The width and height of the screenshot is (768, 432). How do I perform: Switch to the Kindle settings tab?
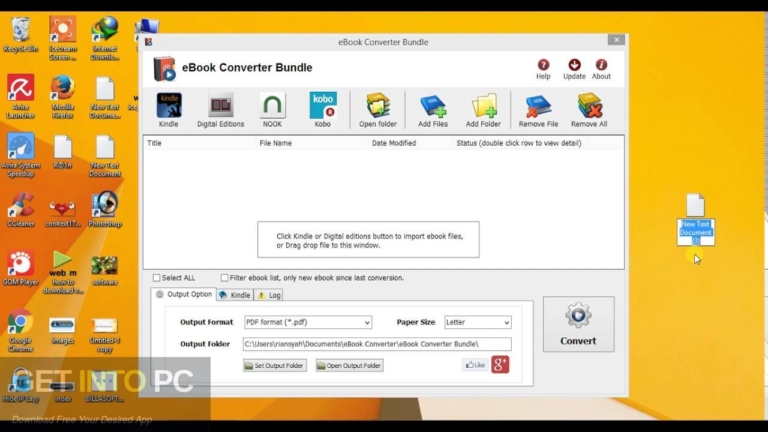point(235,295)
